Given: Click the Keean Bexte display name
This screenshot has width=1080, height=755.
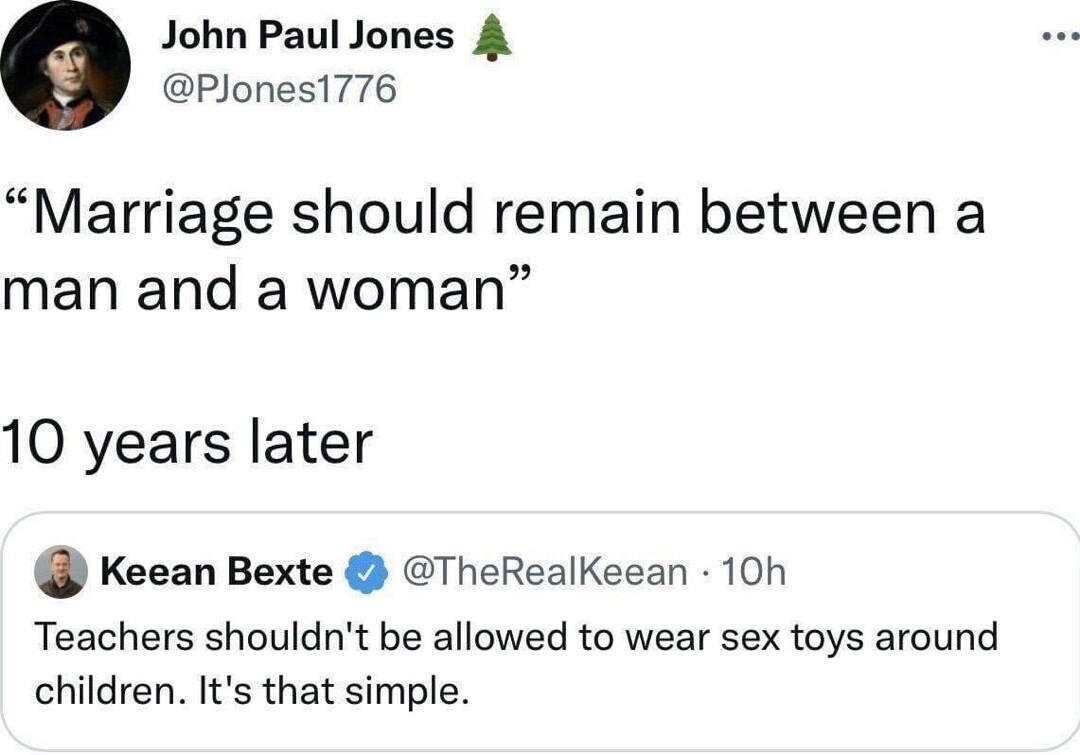Looking at the screenshot, I should tap(215, 572).
